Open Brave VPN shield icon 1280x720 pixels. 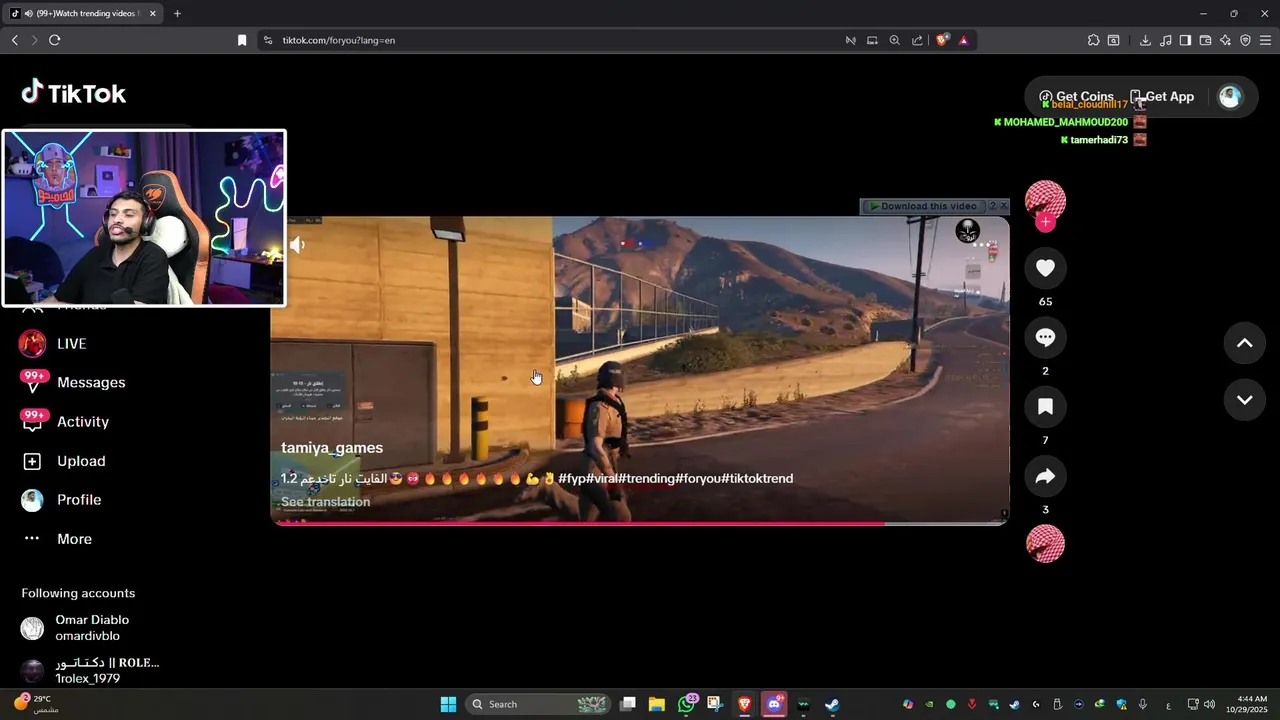coord(1245,40)
